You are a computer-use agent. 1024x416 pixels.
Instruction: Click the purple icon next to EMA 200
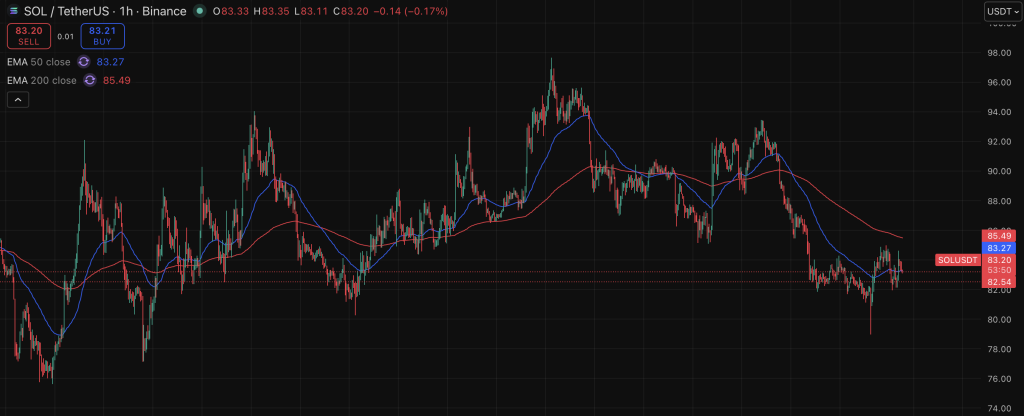89,80
